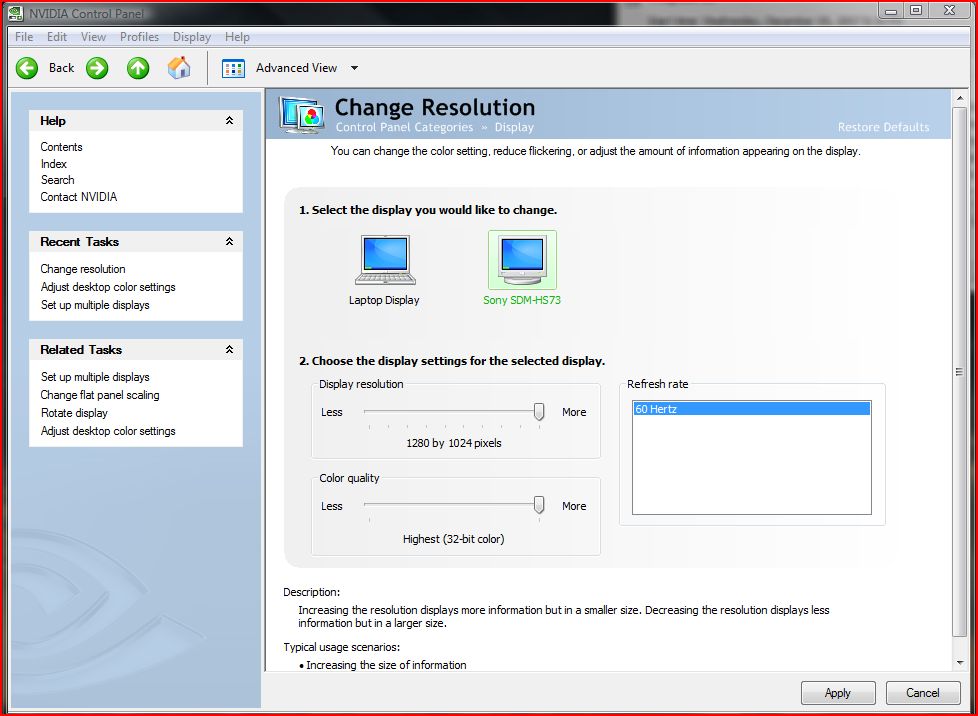Click Change resolution in Recent Tasks

point(83,269)
